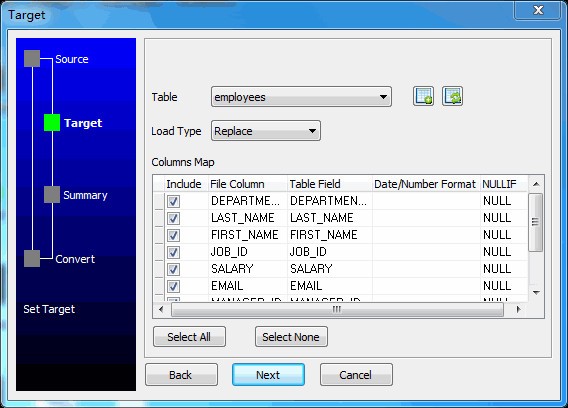Screen dimensions: 568x408
Task: Click the File Column cell LAST_NAME
Action: (248, 218)
